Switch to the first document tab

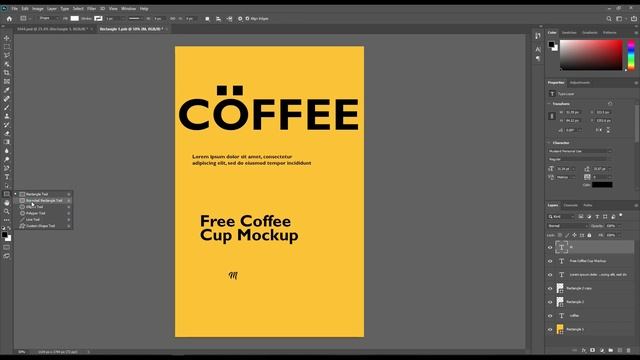(x=52, y=29)
